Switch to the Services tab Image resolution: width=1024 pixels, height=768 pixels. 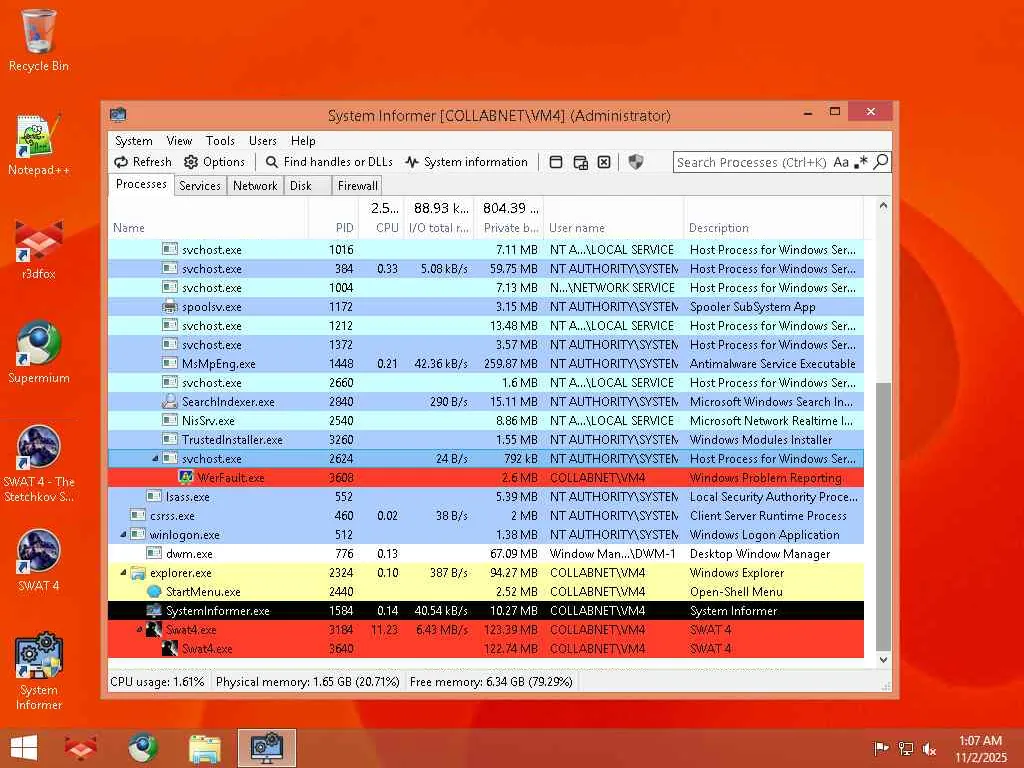click(200, 185)
